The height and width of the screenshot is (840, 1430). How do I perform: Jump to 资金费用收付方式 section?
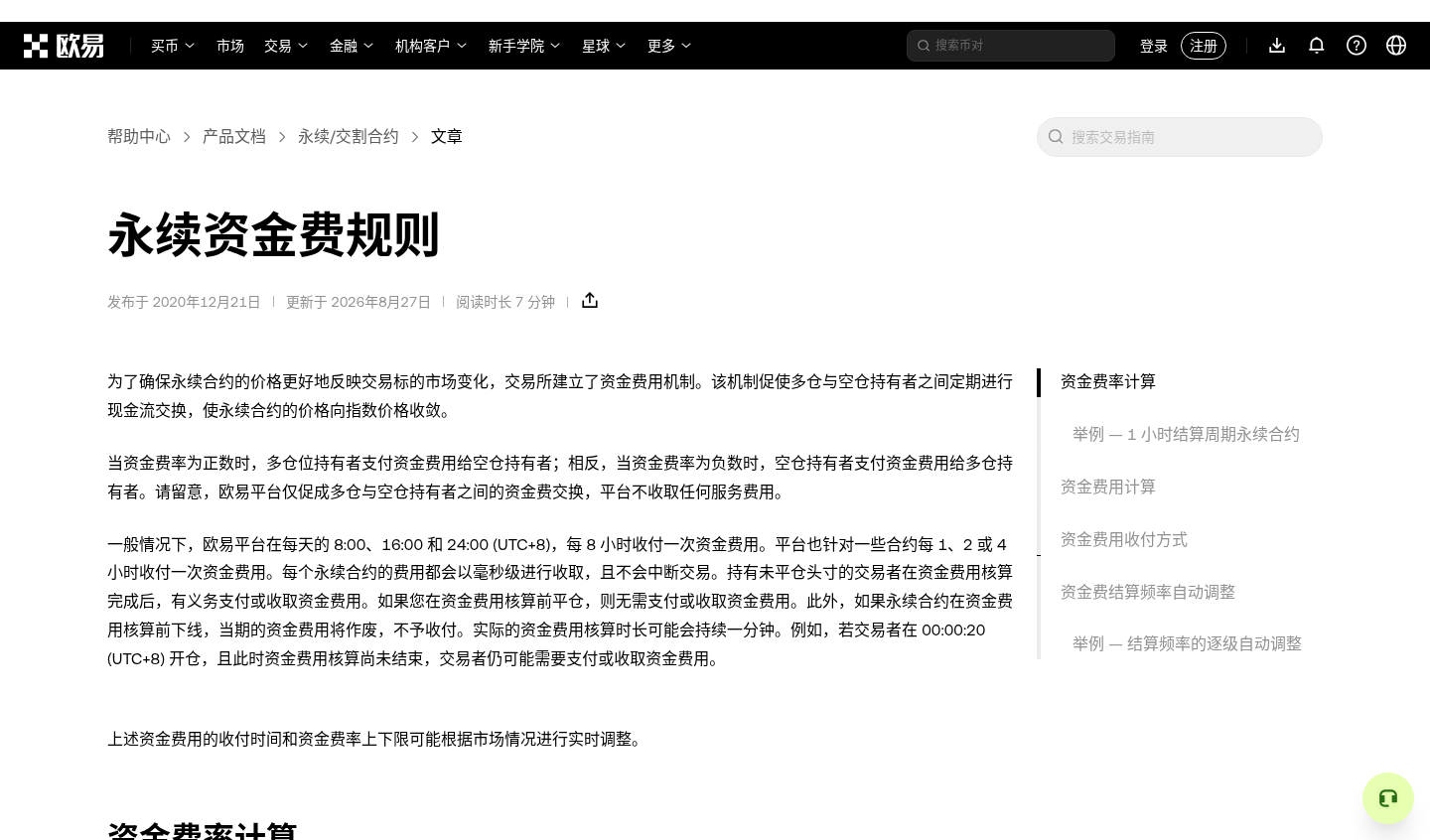point(1124,539)
